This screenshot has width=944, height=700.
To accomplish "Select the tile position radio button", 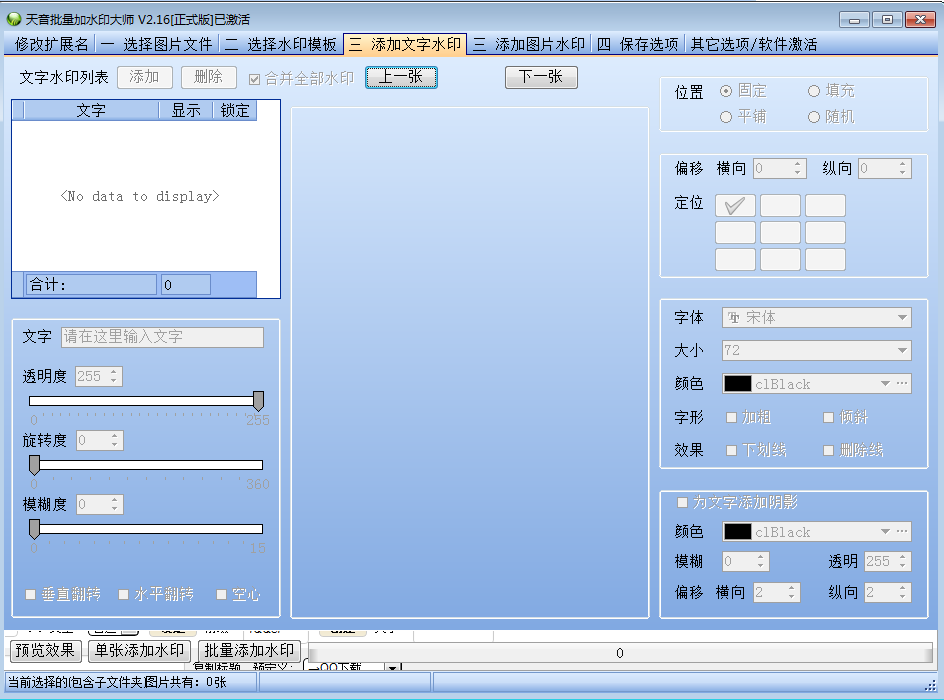I will (726, 117).
